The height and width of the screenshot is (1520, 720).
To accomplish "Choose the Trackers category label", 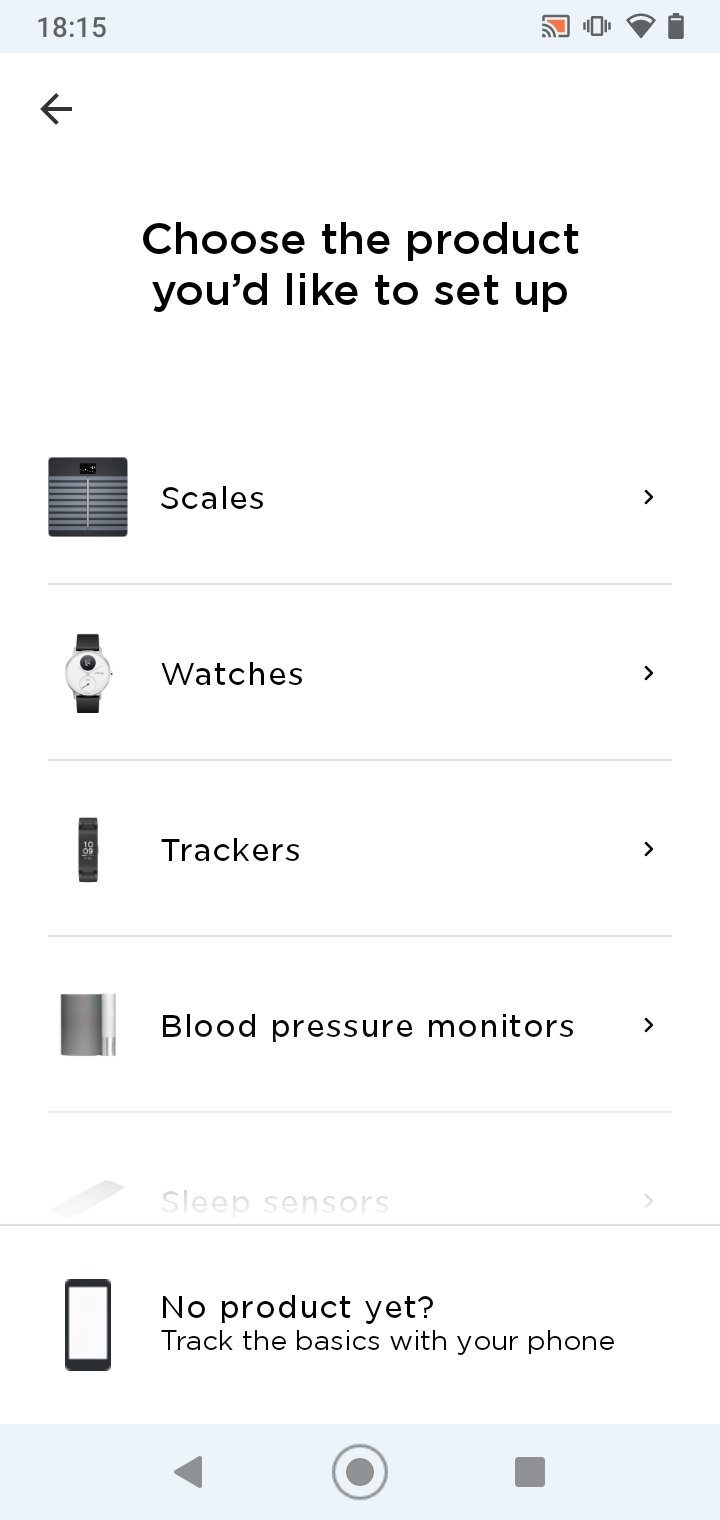I will pos(230,850).
